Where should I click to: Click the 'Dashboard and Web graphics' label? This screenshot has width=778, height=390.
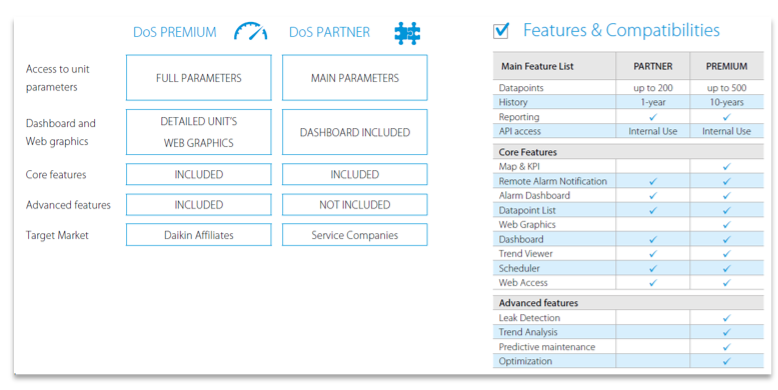61,132
